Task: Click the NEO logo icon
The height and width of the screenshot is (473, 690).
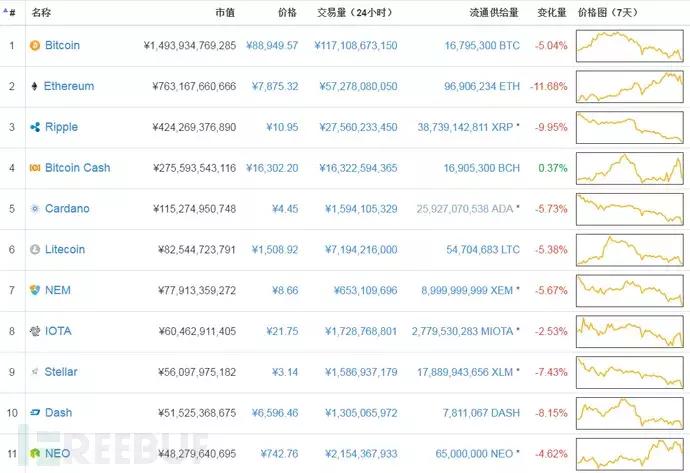Action: coord(35,453)
